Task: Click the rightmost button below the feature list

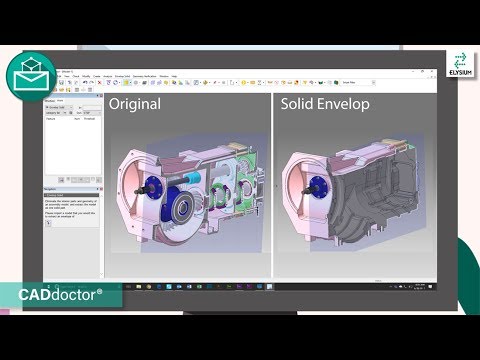Action: 99,180
